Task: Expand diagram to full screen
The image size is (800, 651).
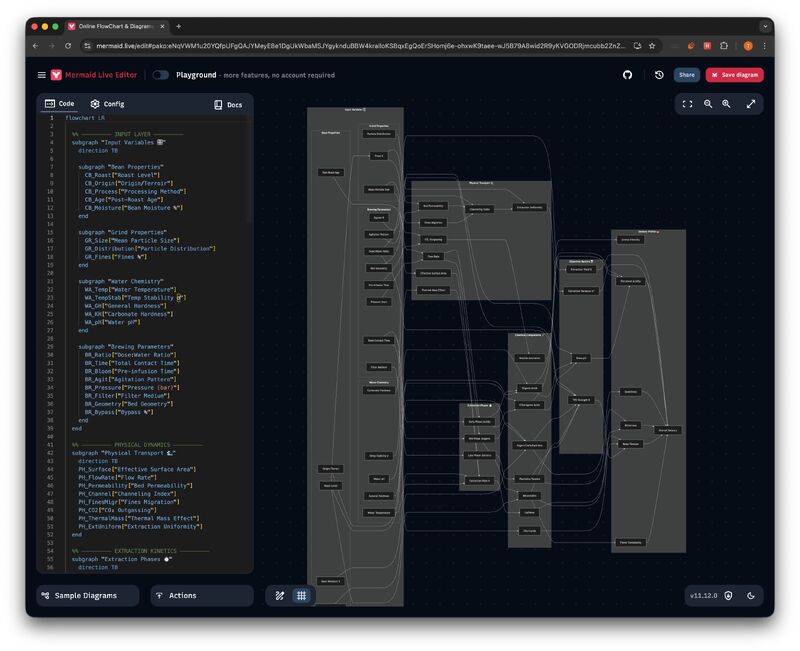Action: (751, 104)
